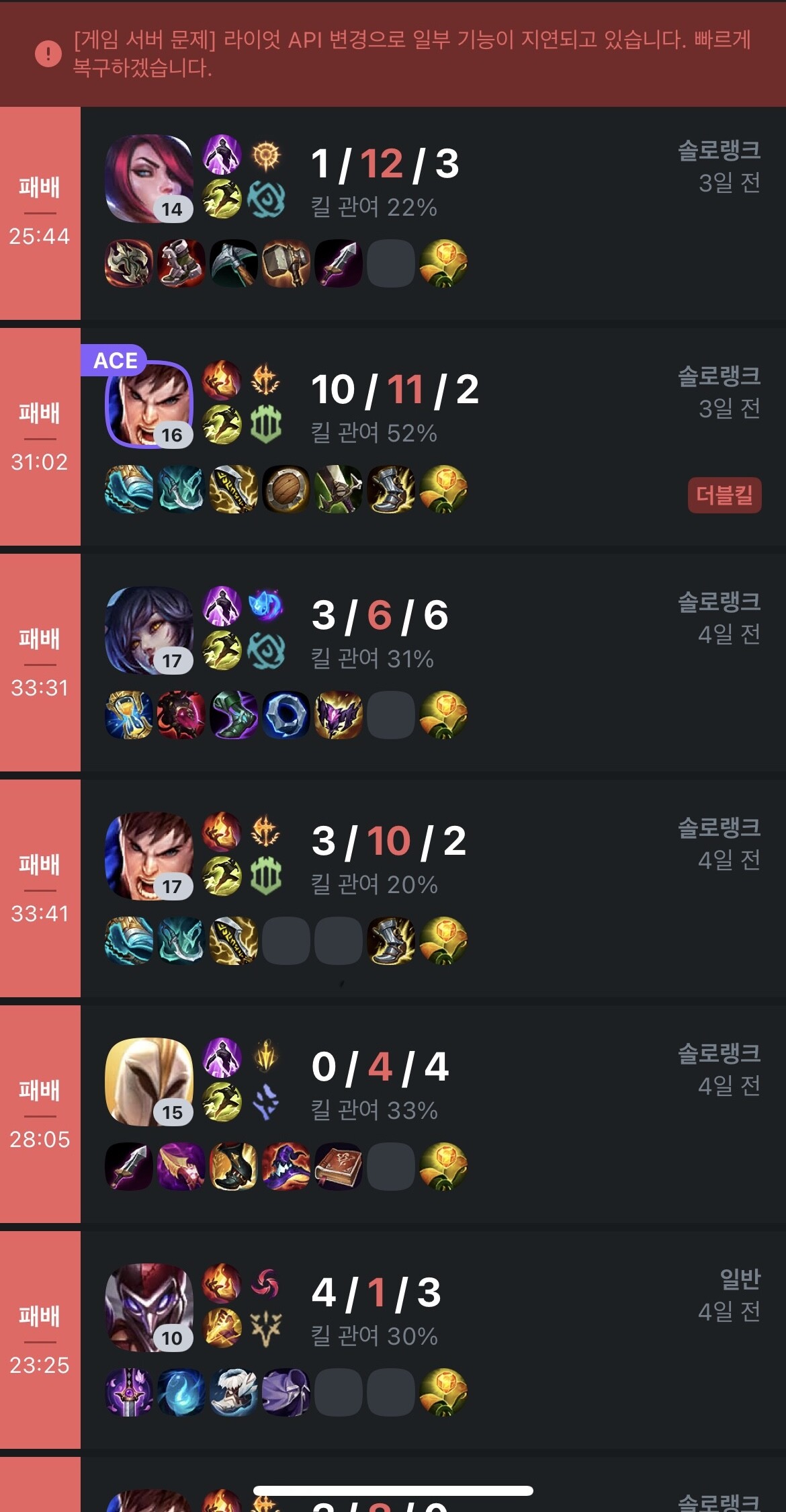The image size is (786, 1512).
Task: Tap the dark-haired champion portrait, level 17
Action: click(149, 630)
